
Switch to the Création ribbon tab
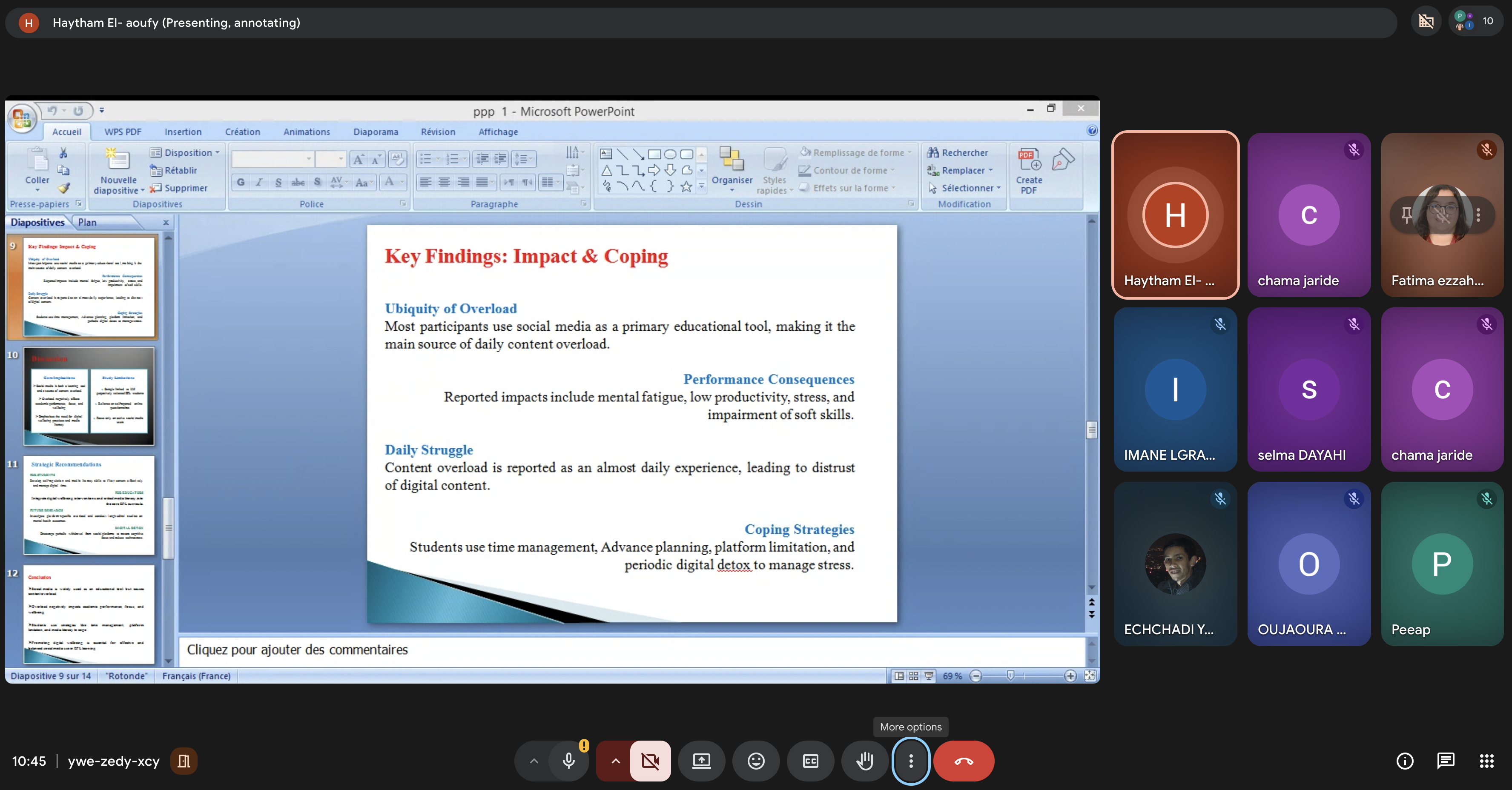[x=242, y=132]
